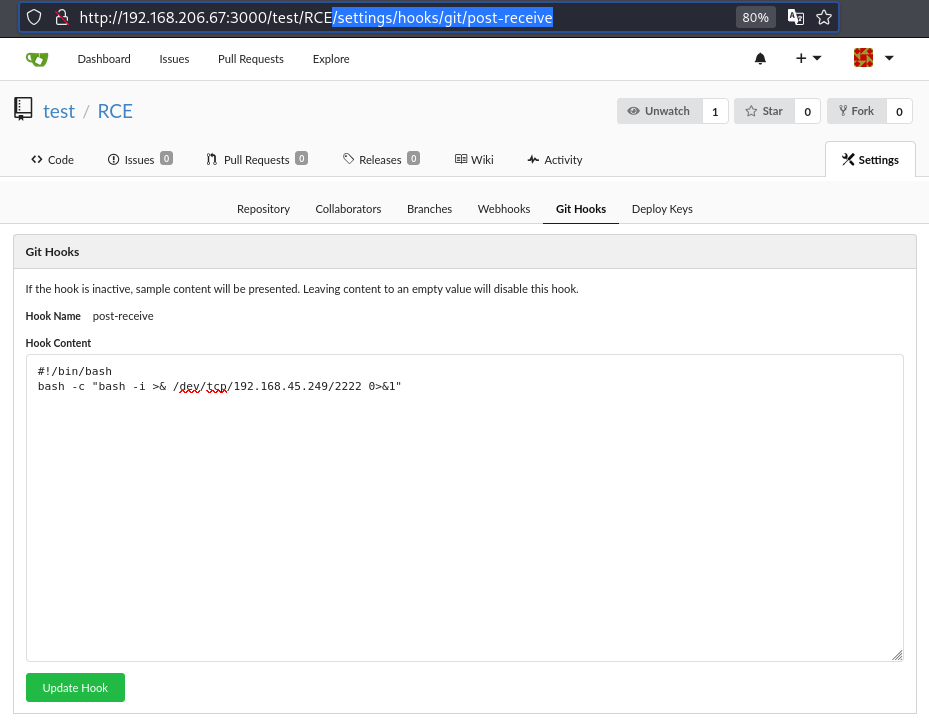Click the 80% zoom level indicator
929x727 pixels.
(755, 17)
